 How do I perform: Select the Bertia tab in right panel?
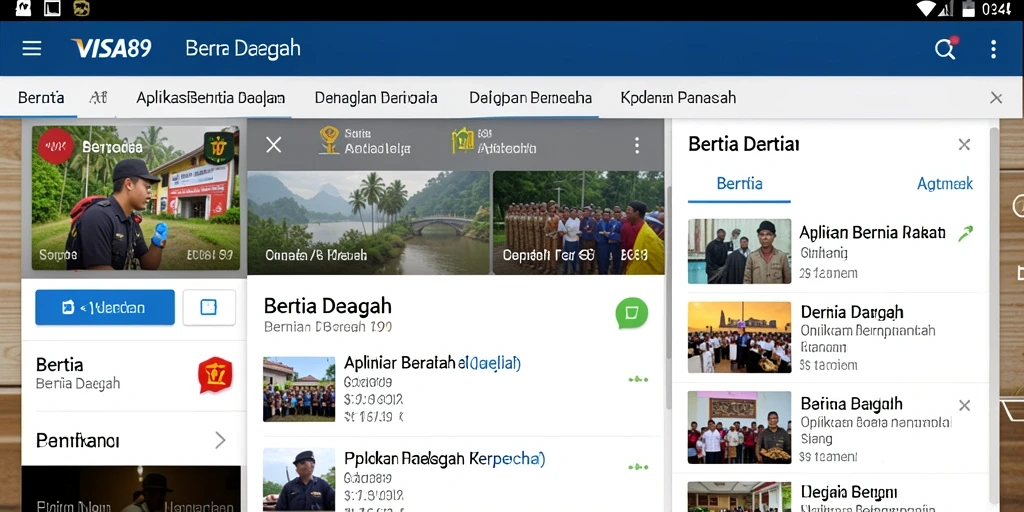point(739,184)
